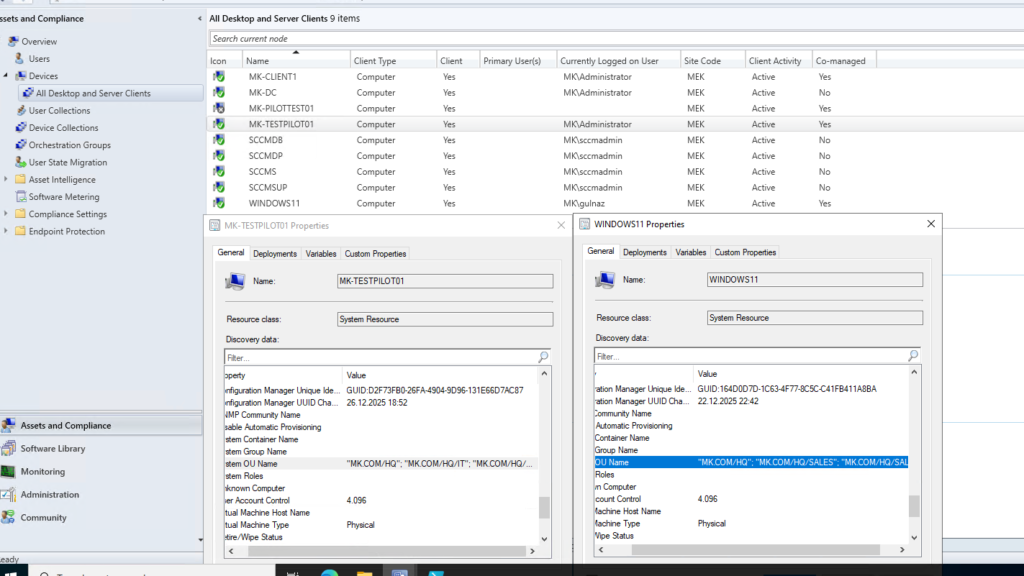
Task: Open the Software Library workspace icon
Action: (x=8, y=449)
